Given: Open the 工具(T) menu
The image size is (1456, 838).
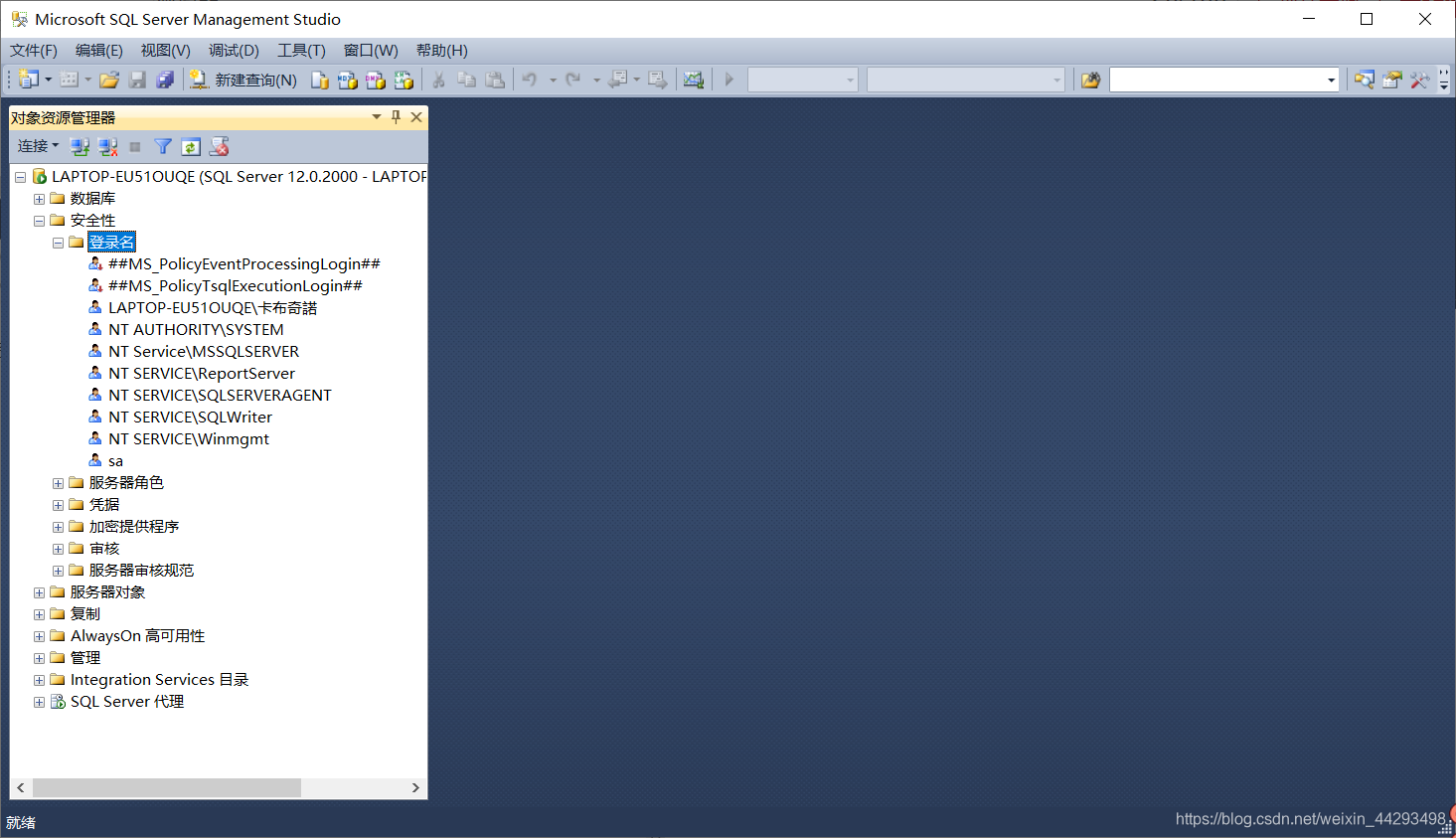Looking at the screenshot, I should click(301, 51).
